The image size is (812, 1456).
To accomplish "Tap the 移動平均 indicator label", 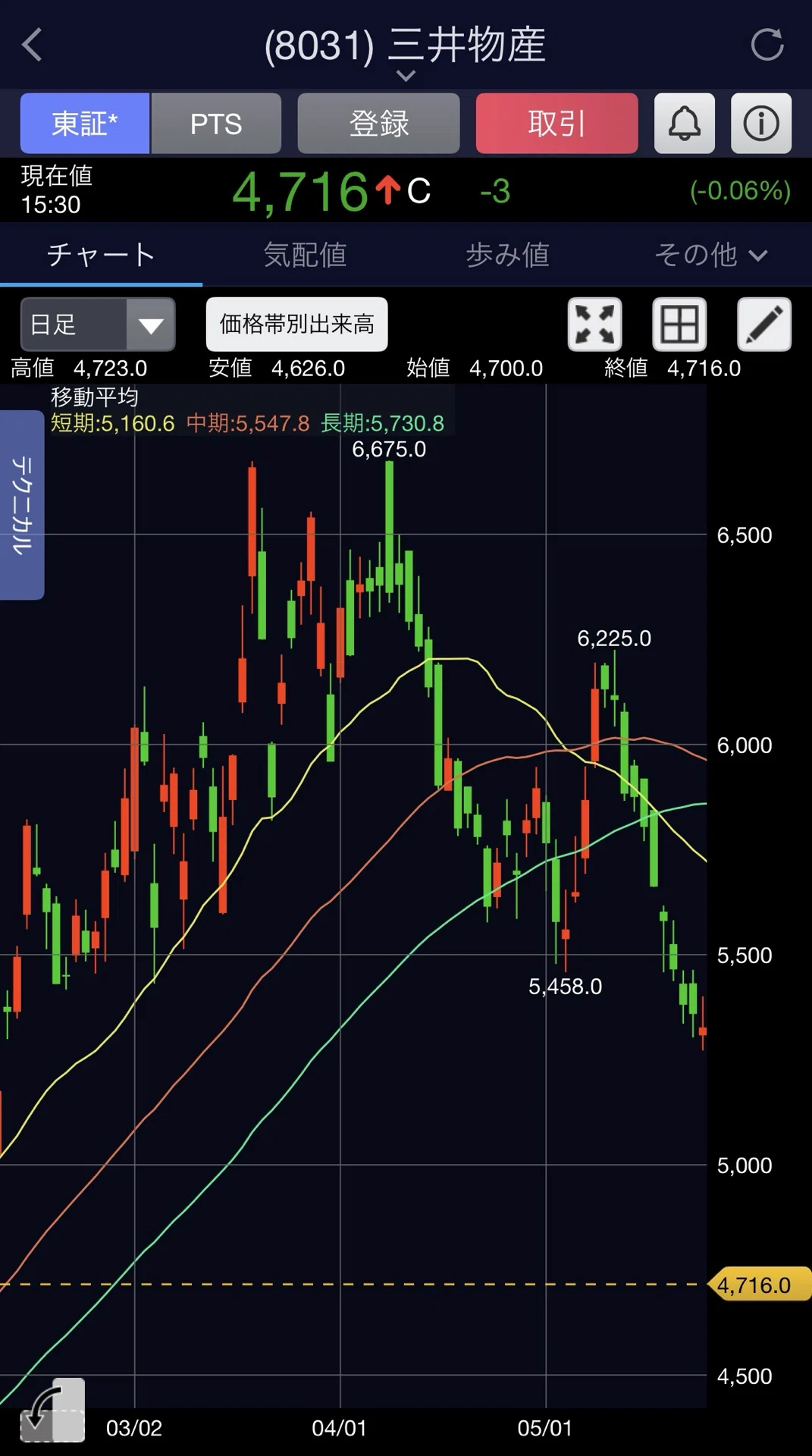I will tap(95, 397).
